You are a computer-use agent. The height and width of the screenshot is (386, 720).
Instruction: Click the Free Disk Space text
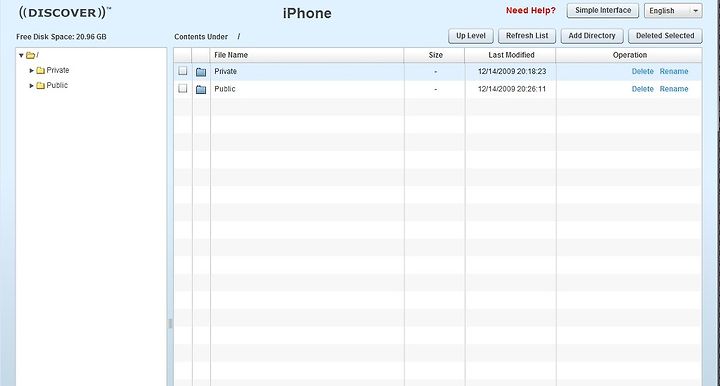(61, 37)
